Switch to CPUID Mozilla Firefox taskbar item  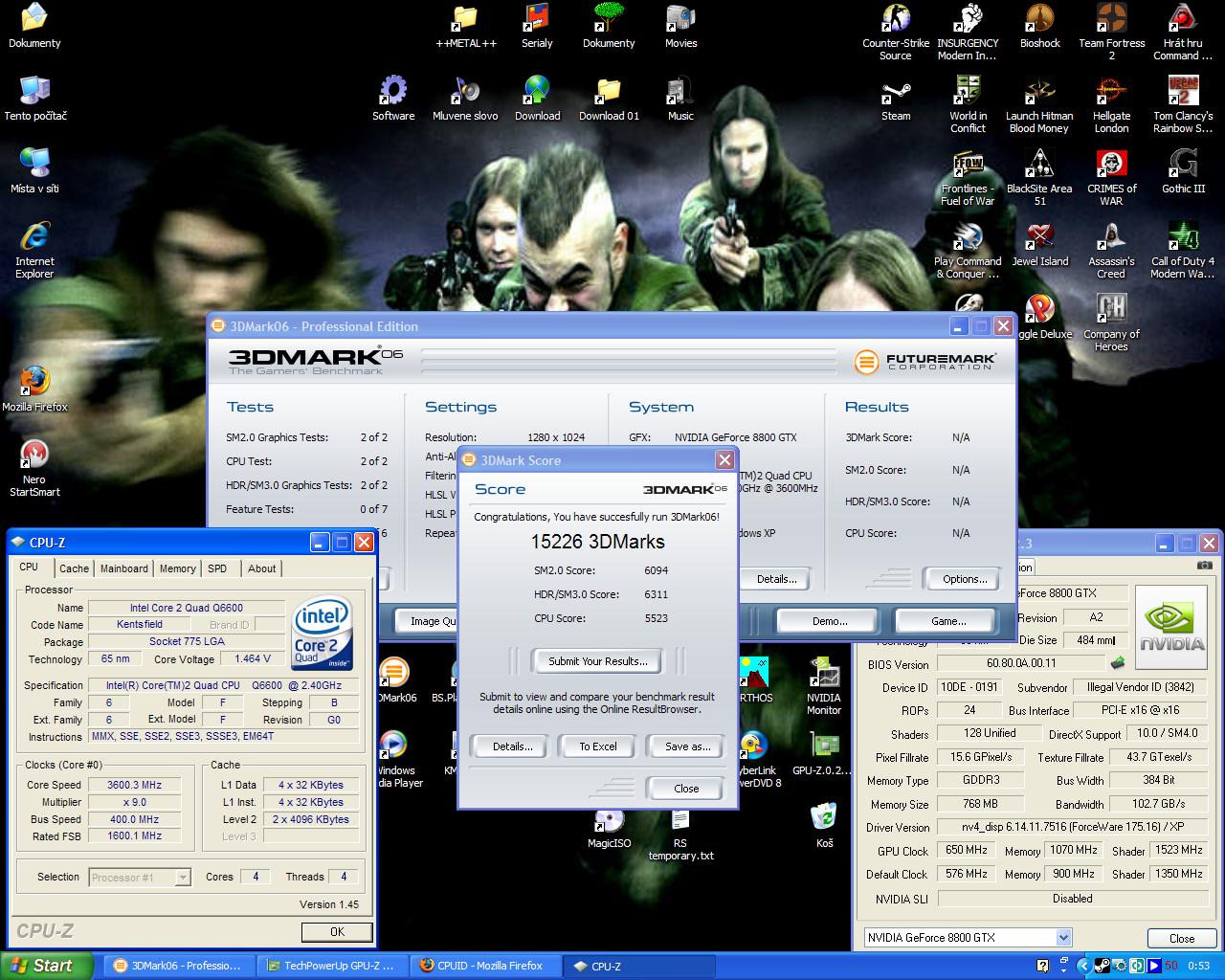tap(485, 966)
